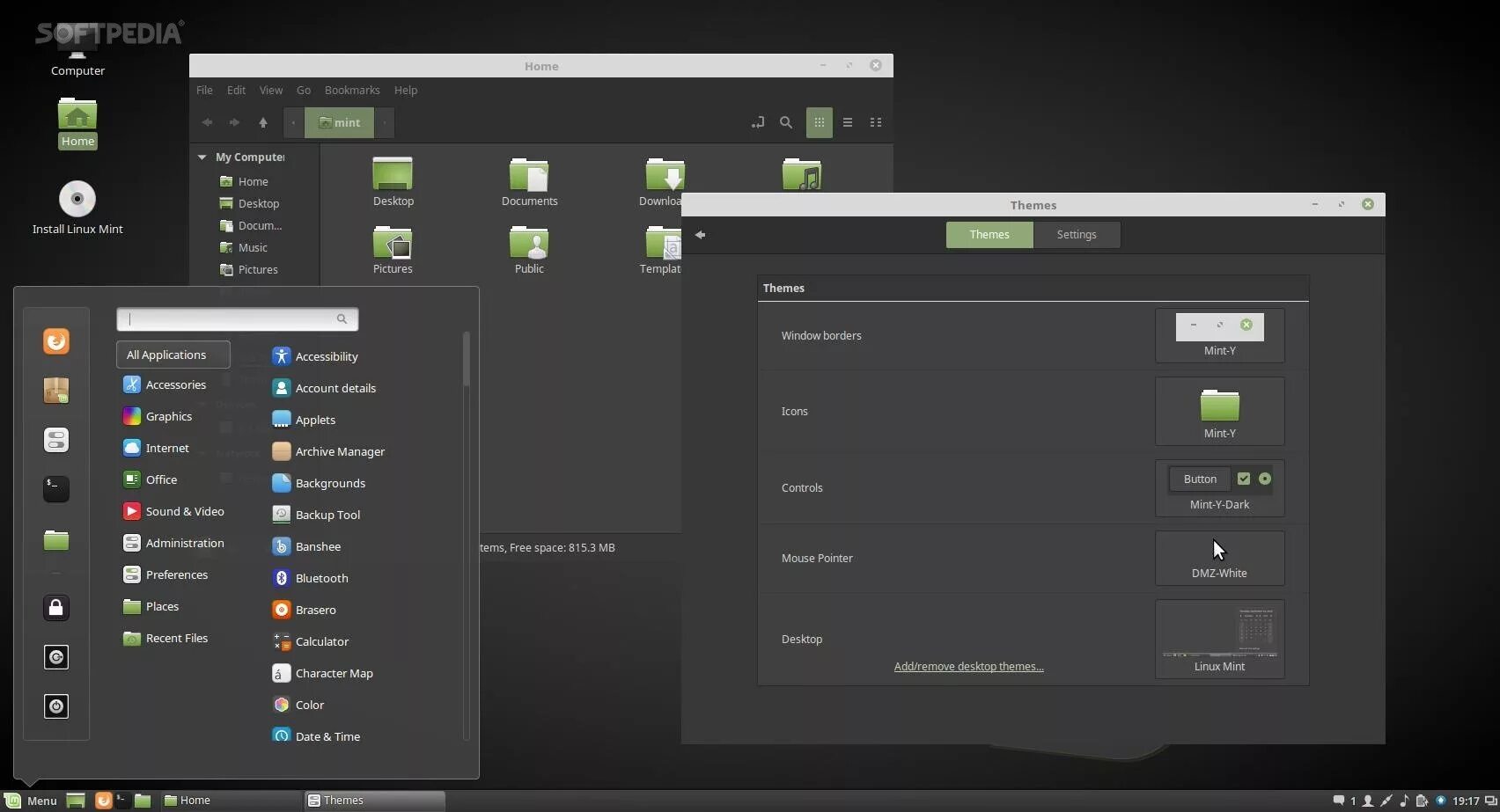Screen dimensions: 1500x812
Task: Open Software Manager from the menu sidebar
Action: click(56, 391)
